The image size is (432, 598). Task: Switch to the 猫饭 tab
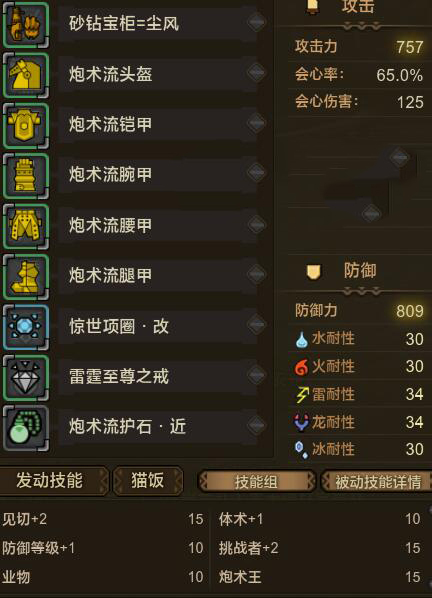click(148, 481)
